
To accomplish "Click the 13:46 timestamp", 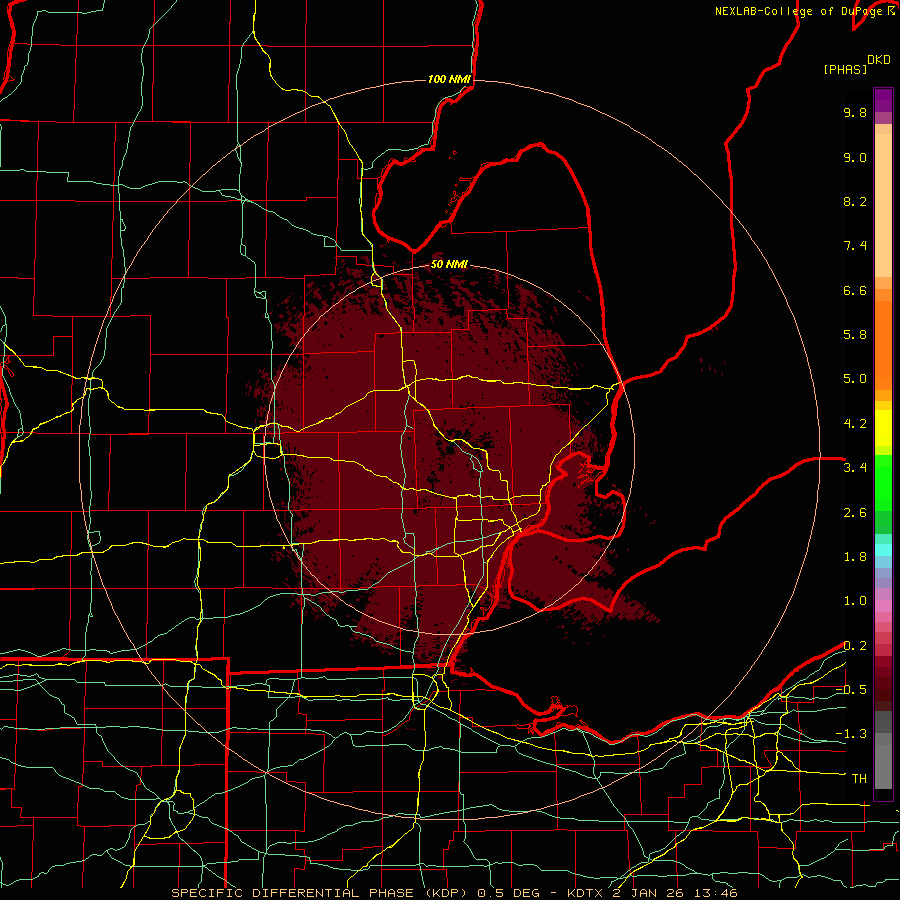I will tap(714, 893).
